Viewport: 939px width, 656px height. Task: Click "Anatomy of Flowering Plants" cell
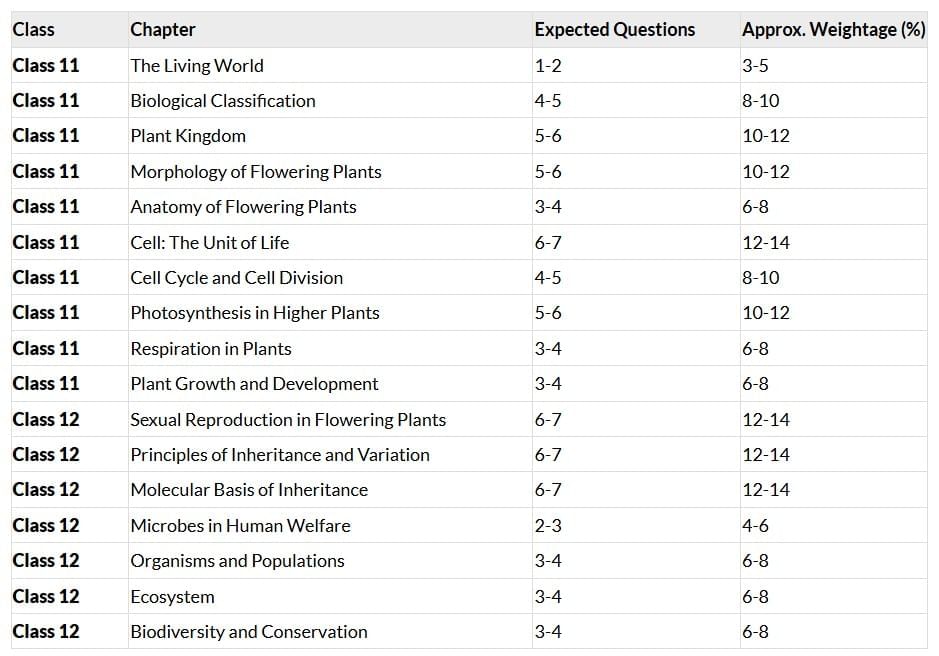click(243, 207)
